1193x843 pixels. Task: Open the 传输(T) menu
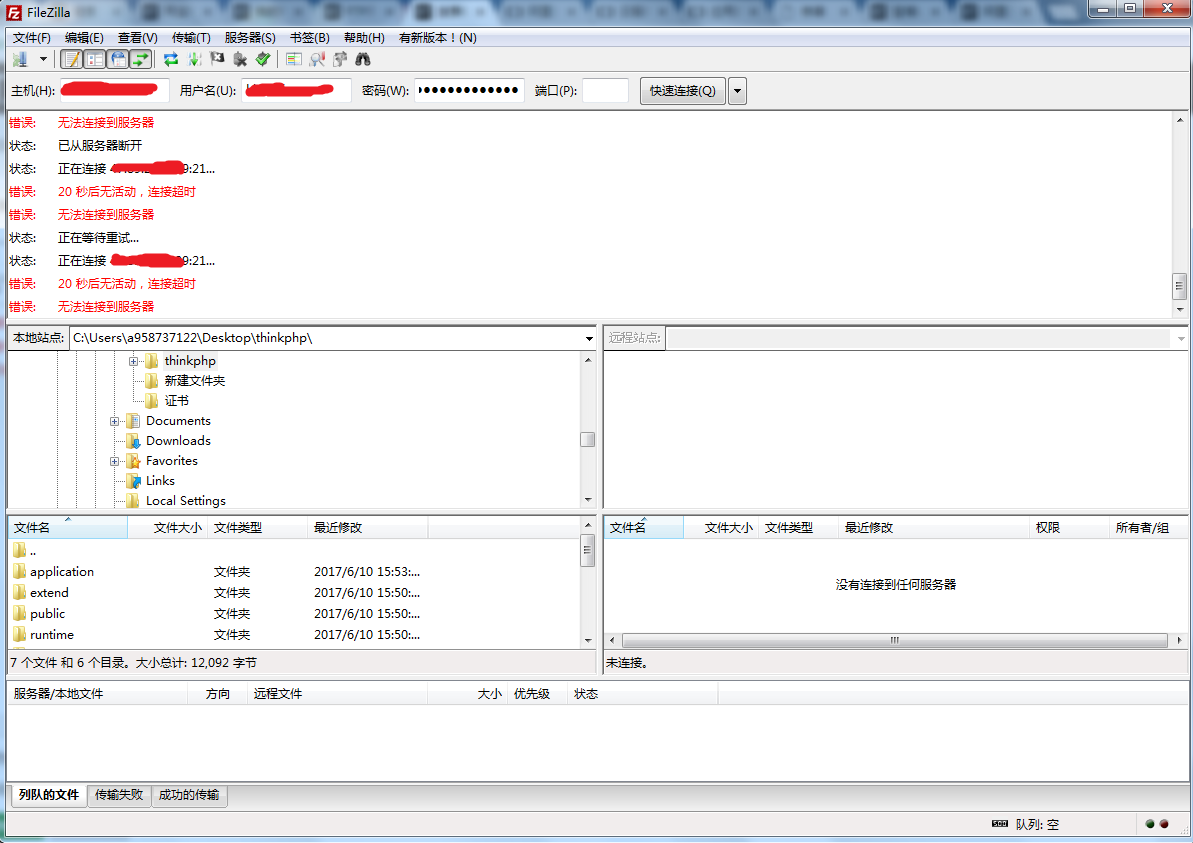(x=191, y=38)
